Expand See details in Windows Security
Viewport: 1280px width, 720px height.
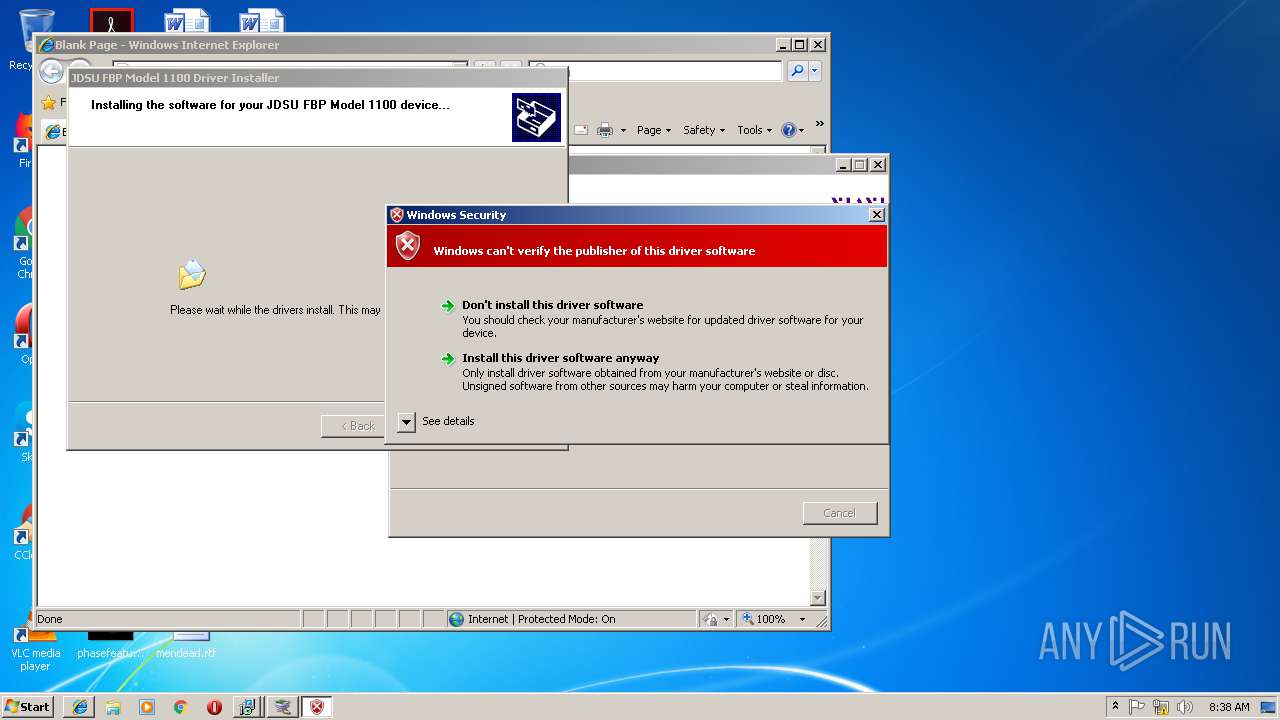coord(436,421)
